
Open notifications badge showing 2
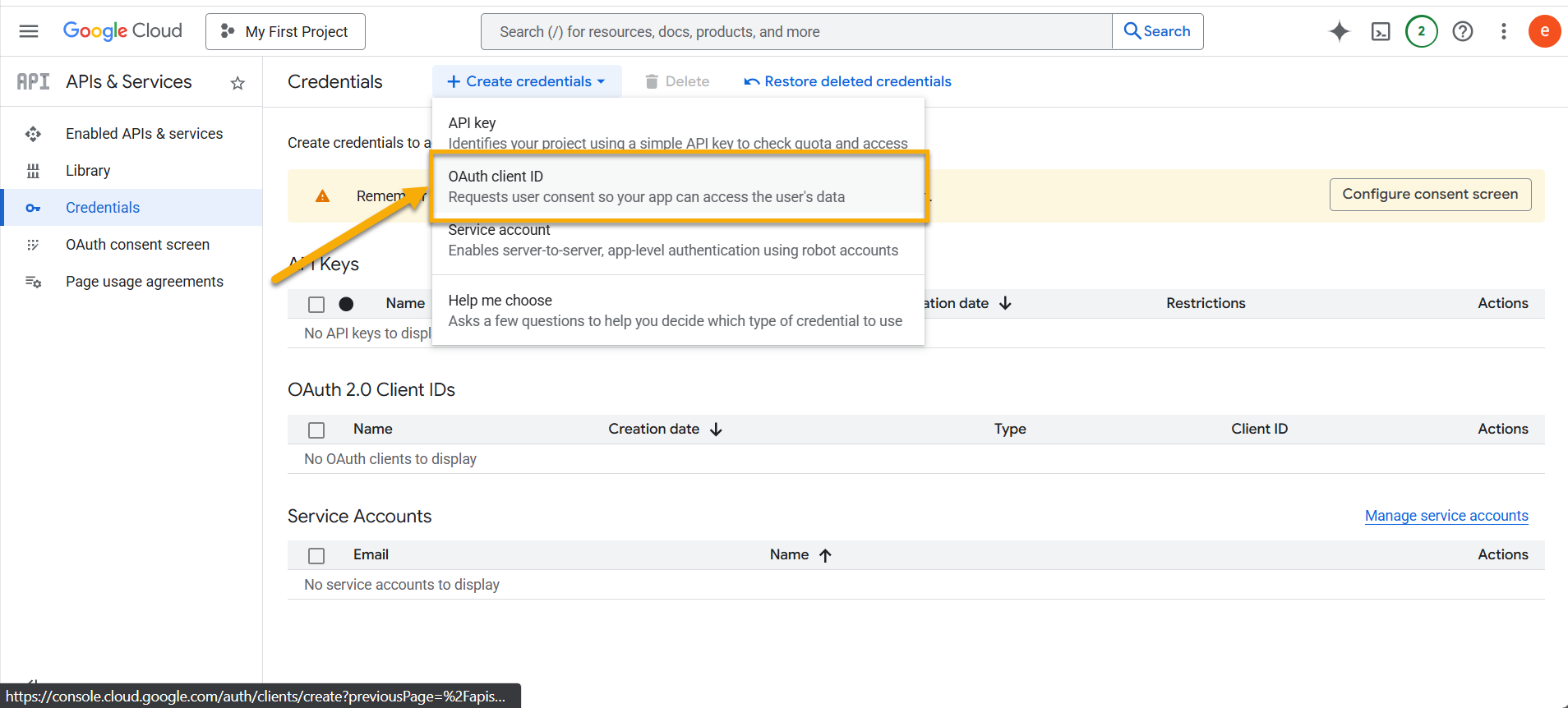point(1422,31)
